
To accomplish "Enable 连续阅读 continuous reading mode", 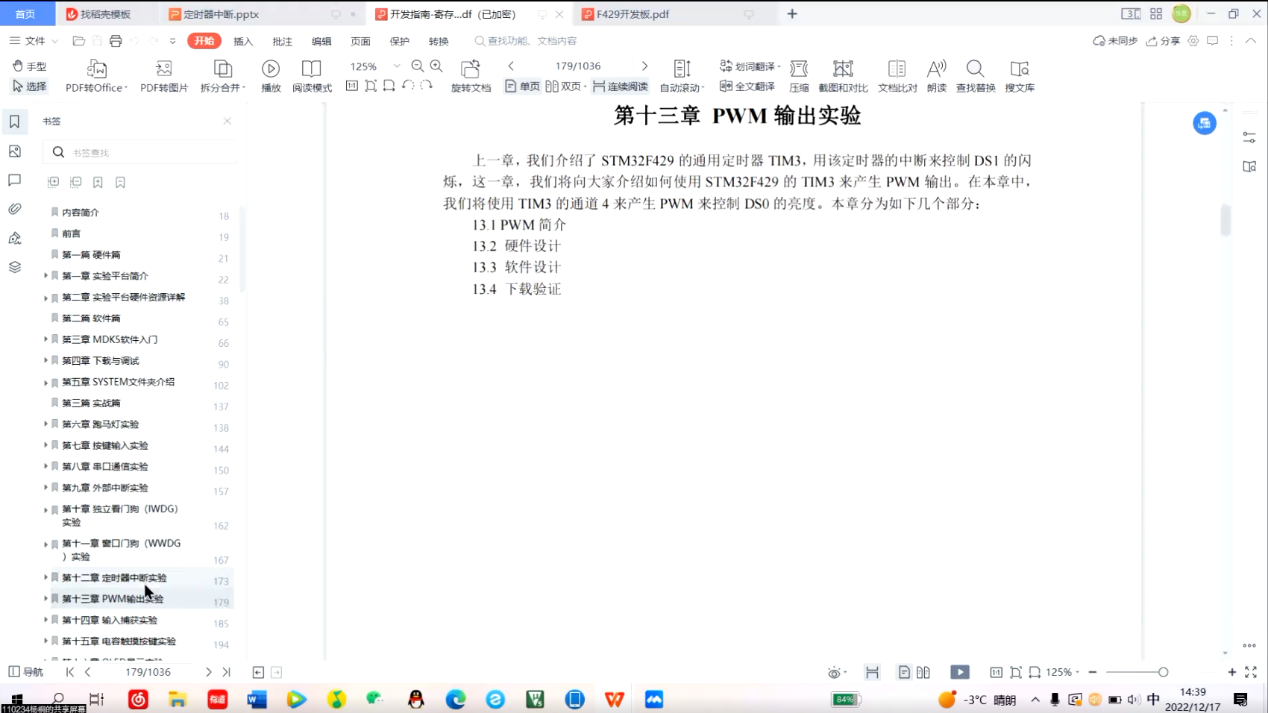I will click(x=620, y=87).
